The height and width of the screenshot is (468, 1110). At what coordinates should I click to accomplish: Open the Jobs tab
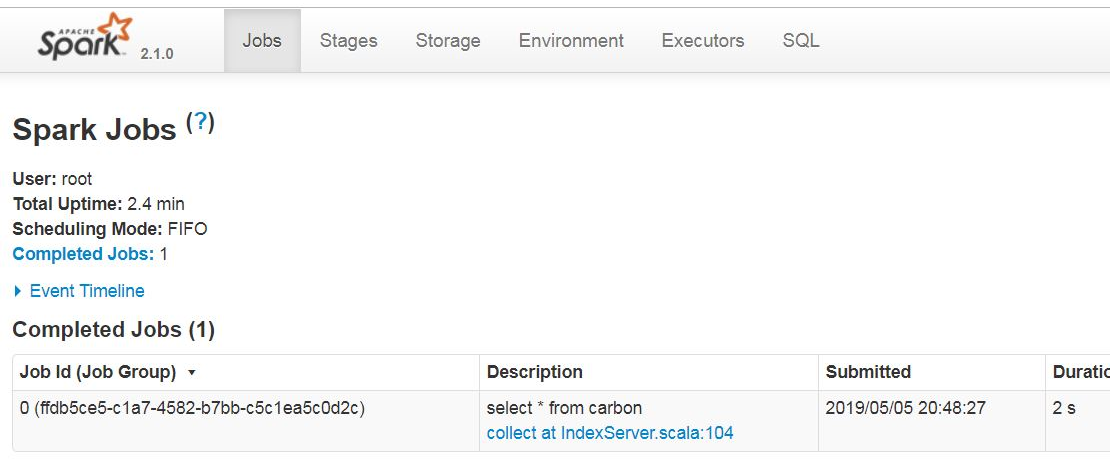[262, 41]
